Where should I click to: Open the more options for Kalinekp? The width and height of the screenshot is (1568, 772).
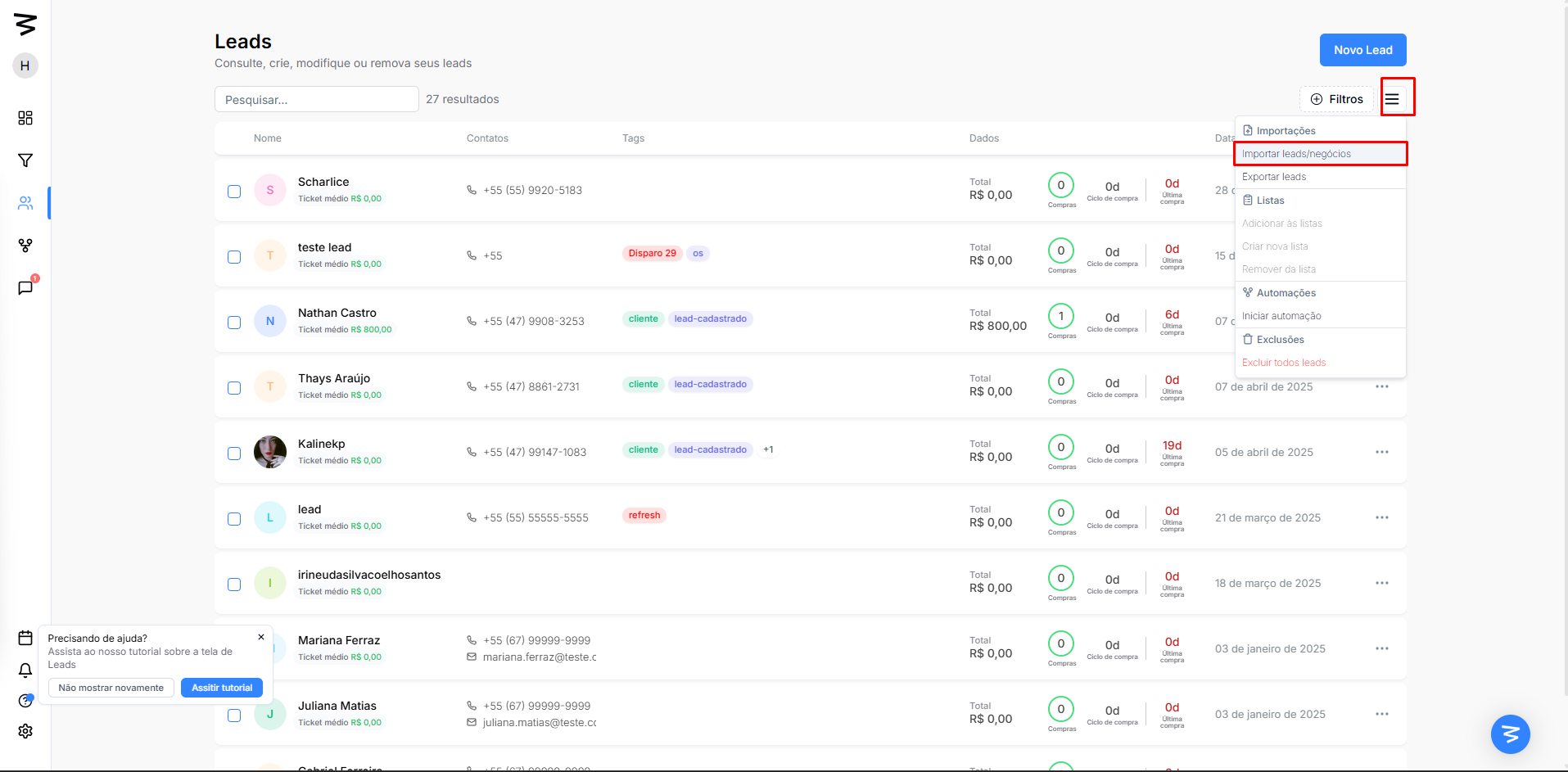[1382, 452]
